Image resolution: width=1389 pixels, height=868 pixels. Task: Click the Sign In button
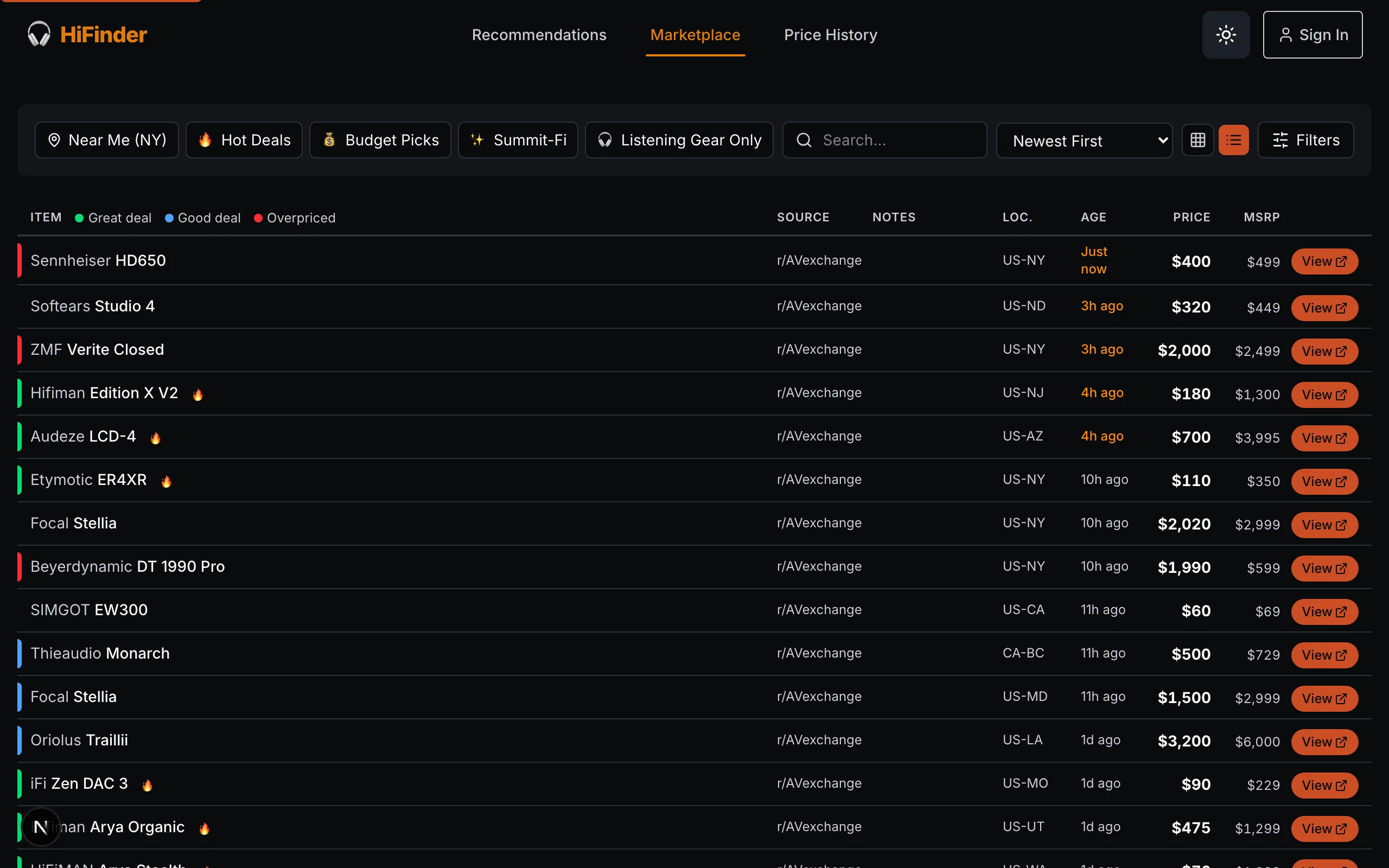[x=1312, y=34]
